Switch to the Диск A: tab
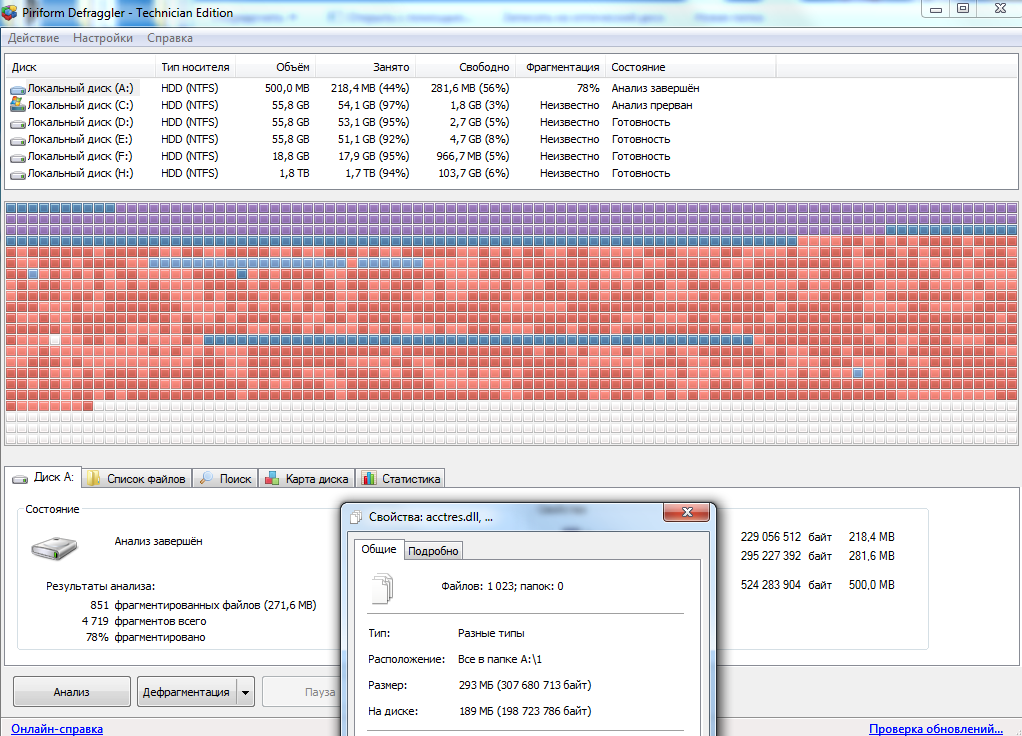 tap(43, 477)
